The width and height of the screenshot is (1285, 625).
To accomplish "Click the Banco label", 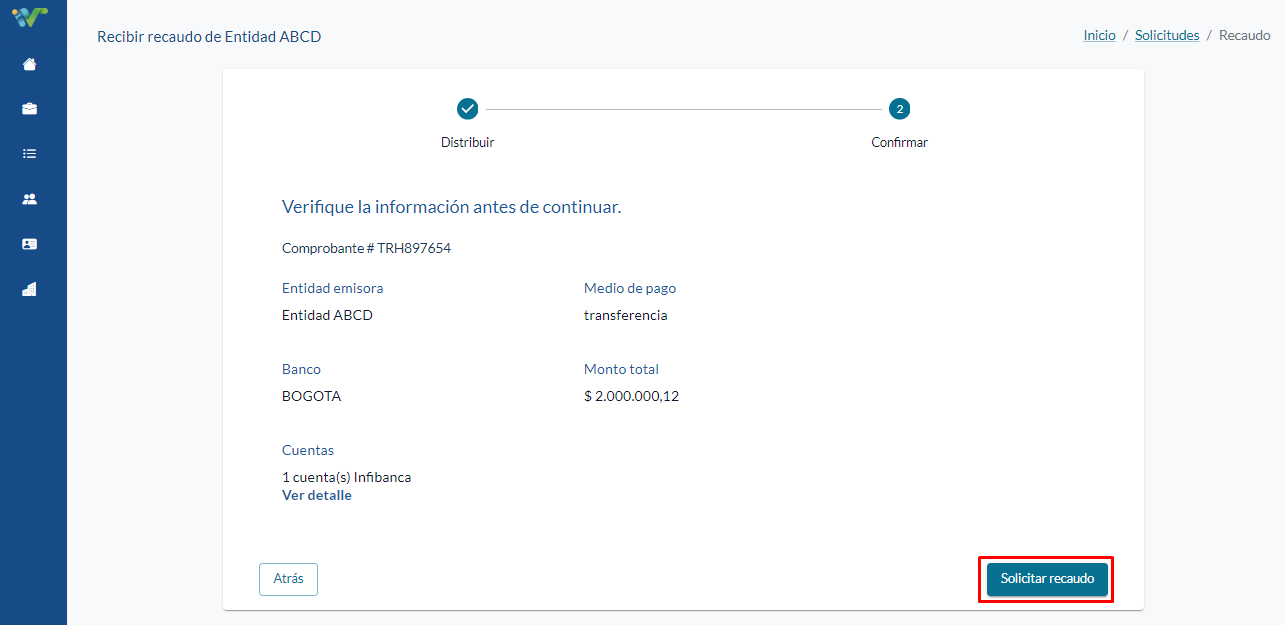I will click(301, 369).
